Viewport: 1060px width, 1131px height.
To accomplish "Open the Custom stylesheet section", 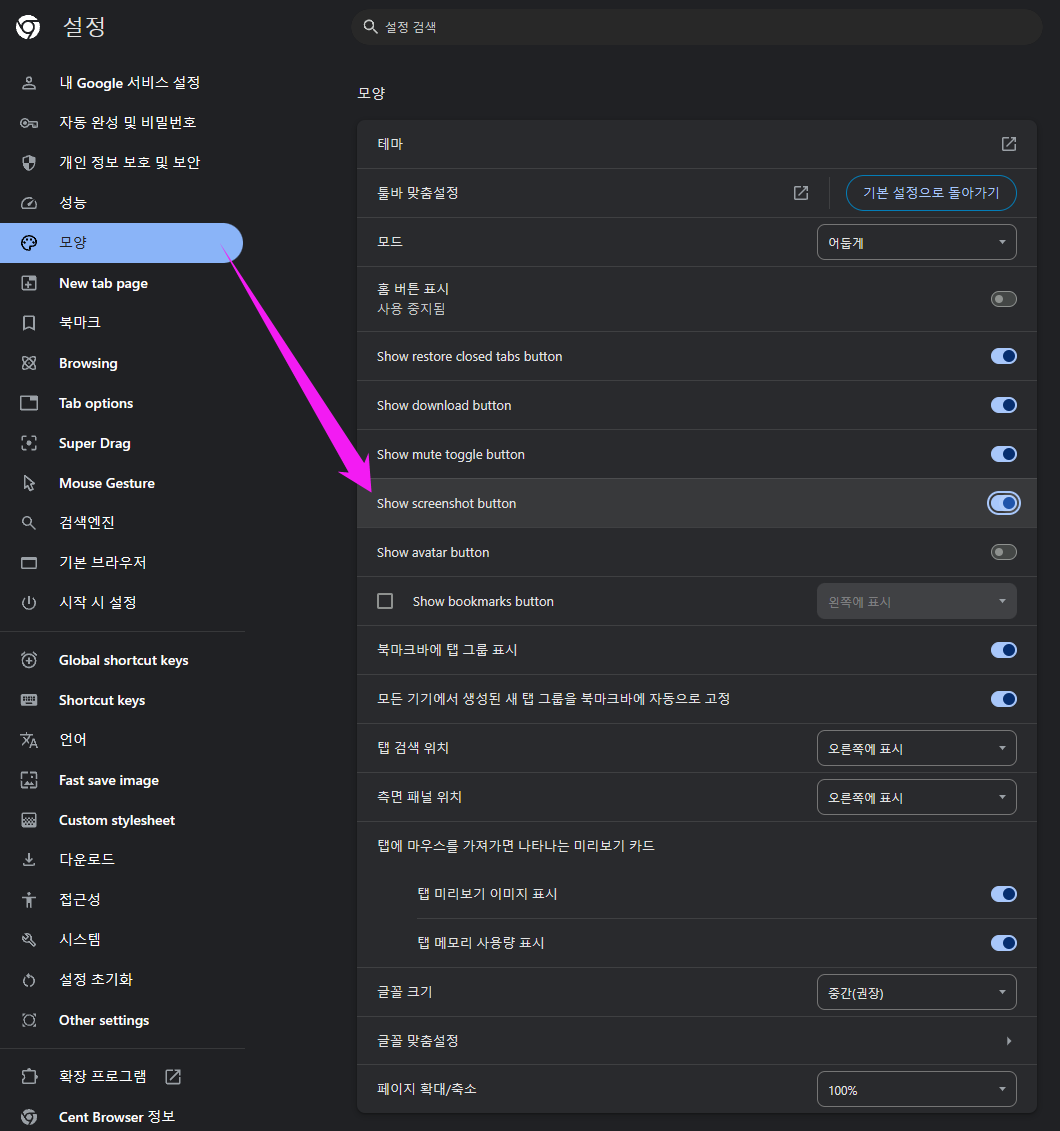I will (x=121, y=820).
